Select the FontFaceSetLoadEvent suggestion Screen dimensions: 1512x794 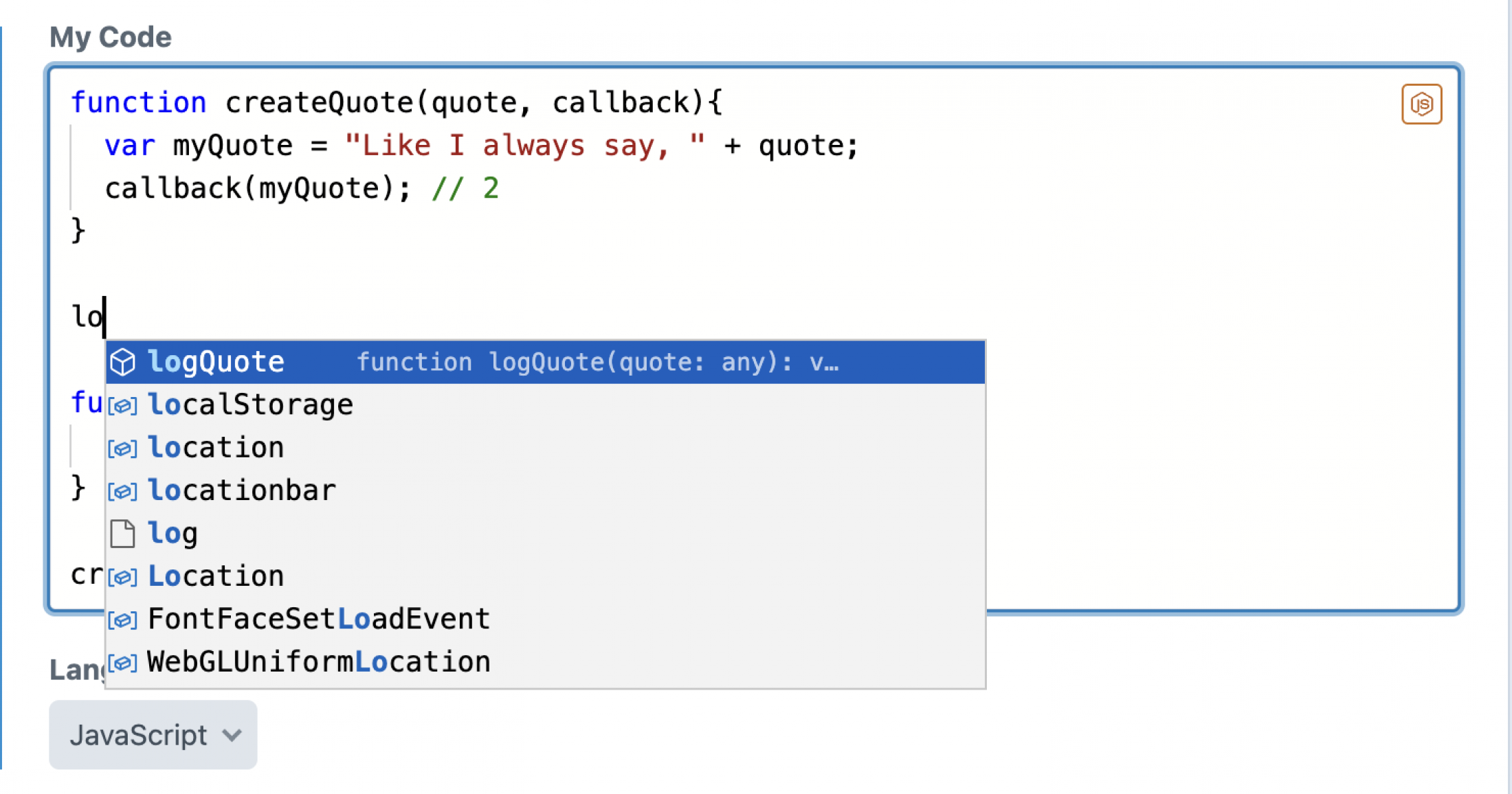point(319,619)
